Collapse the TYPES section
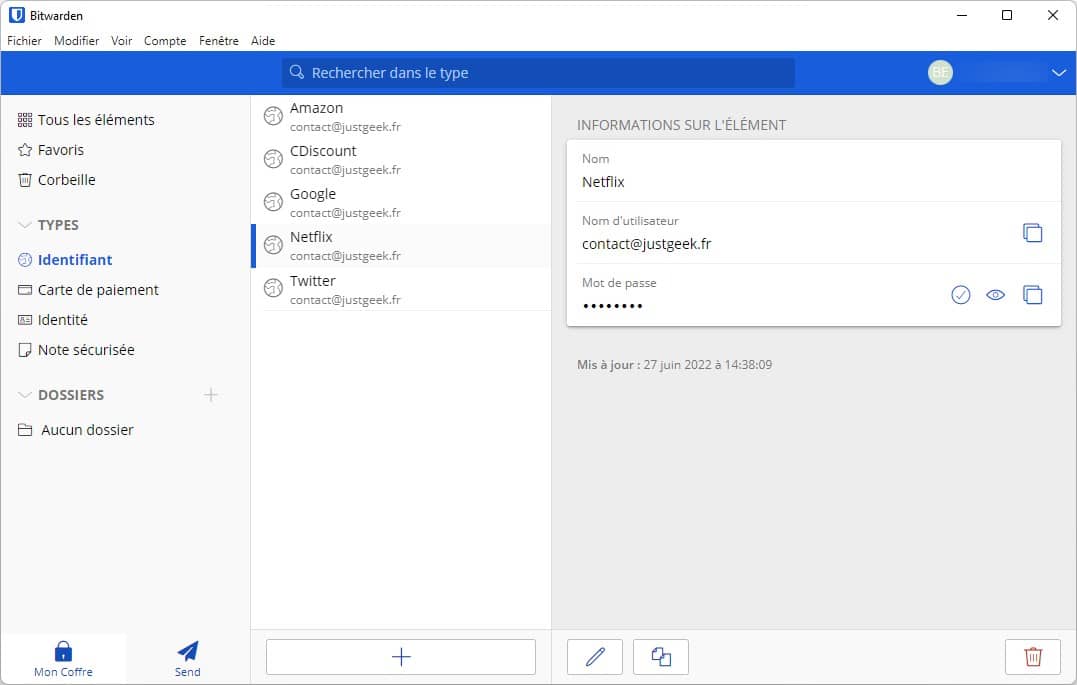This screenshot has width=1077, height=685. point(25,225)
